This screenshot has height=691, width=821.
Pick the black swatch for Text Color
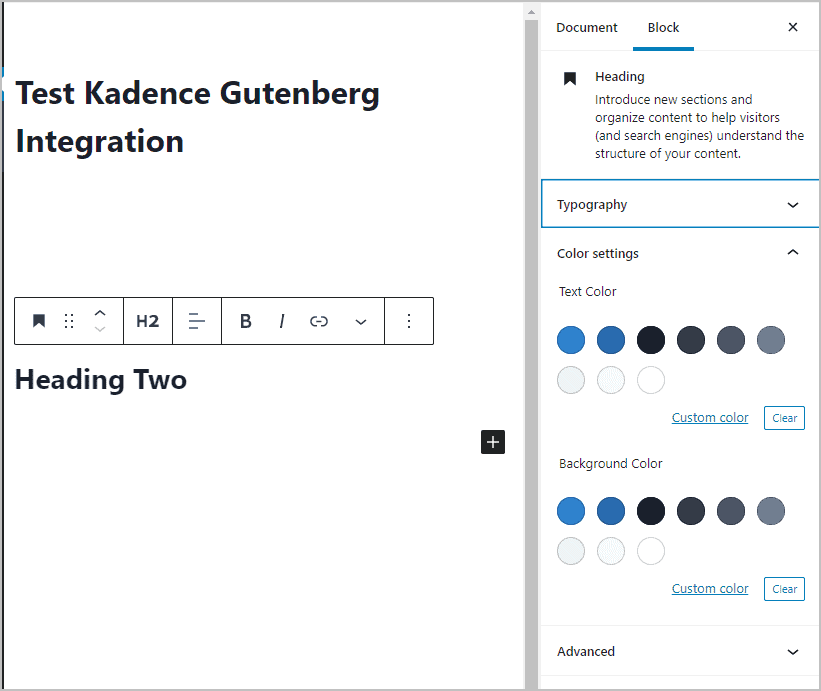click(x=651, y=340)
